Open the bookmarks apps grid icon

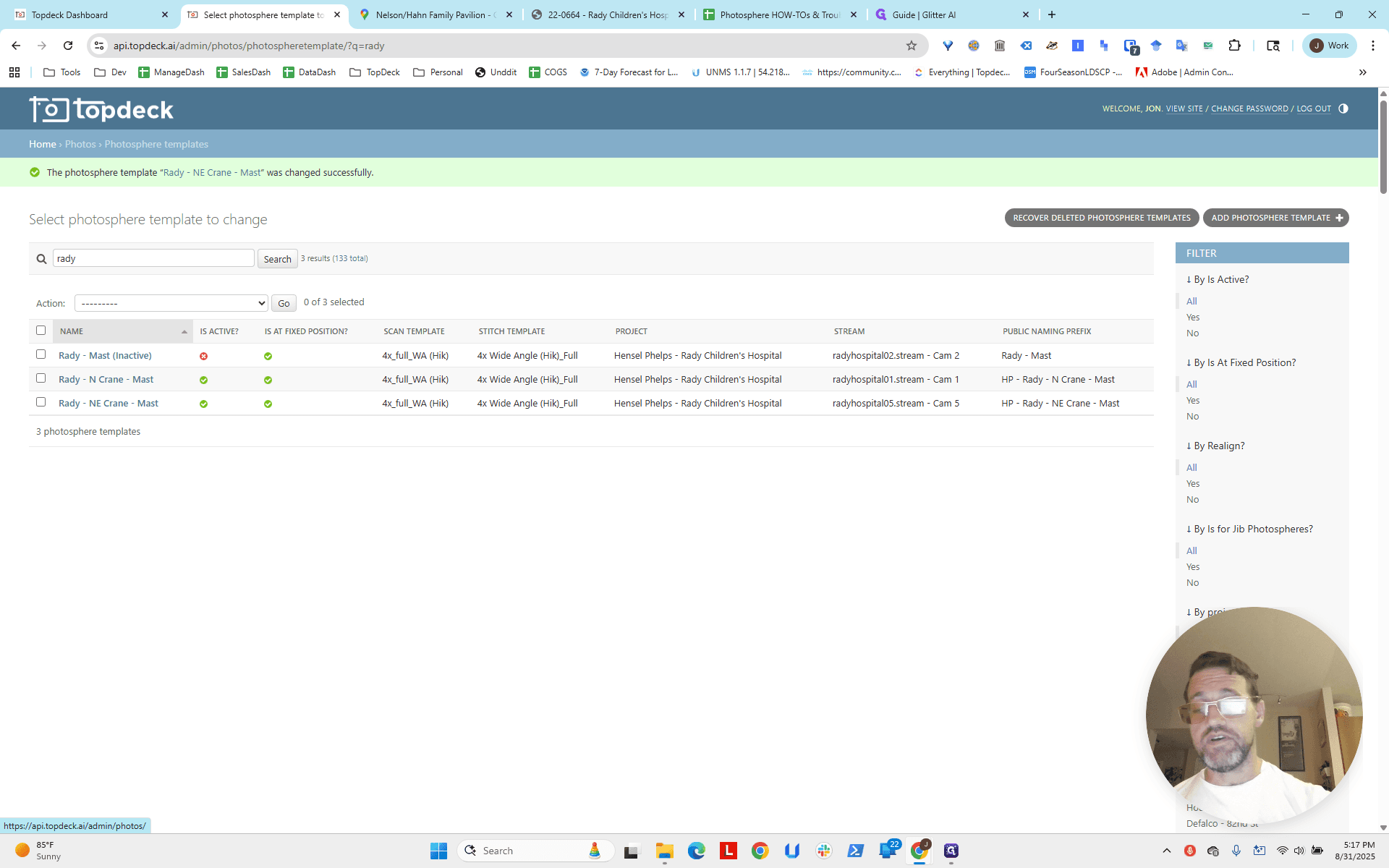pos(14,72)
